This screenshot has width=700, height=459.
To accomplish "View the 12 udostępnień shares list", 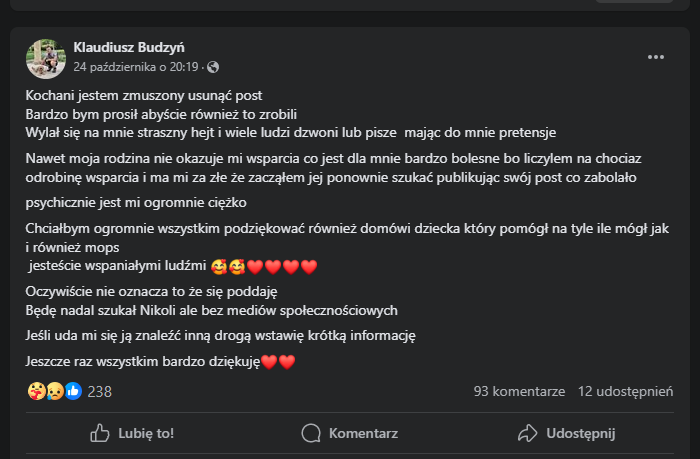I will coord(625,391).
